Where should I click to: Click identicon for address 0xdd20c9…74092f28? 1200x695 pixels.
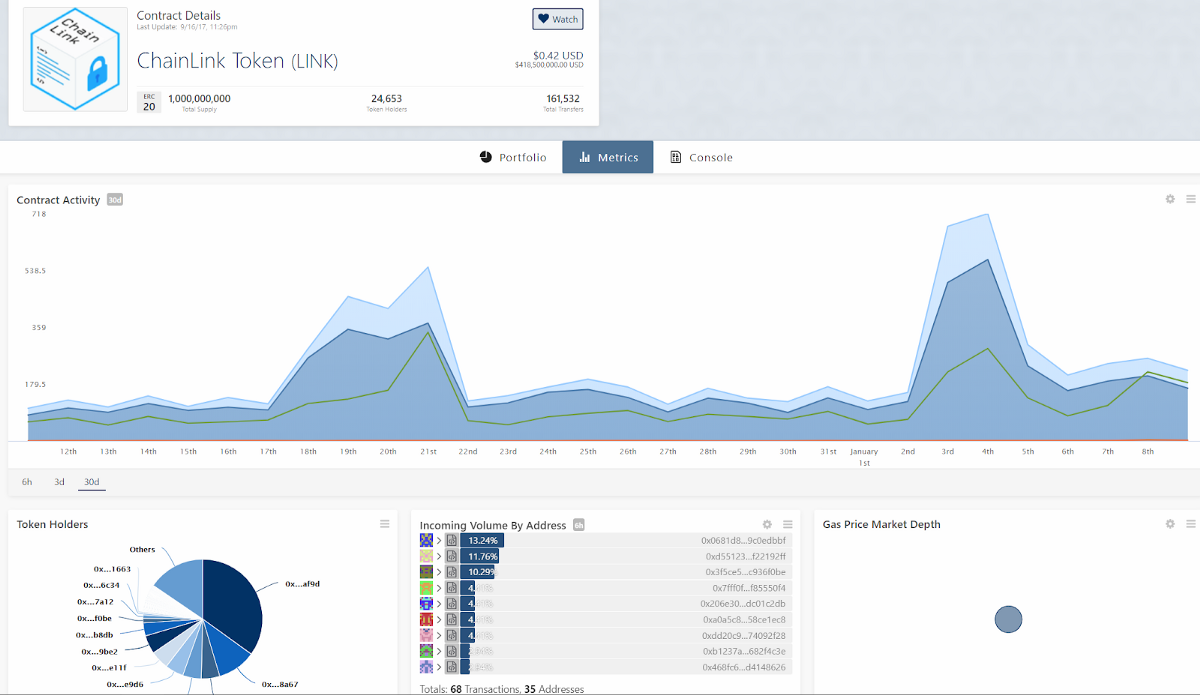(426, 635)
